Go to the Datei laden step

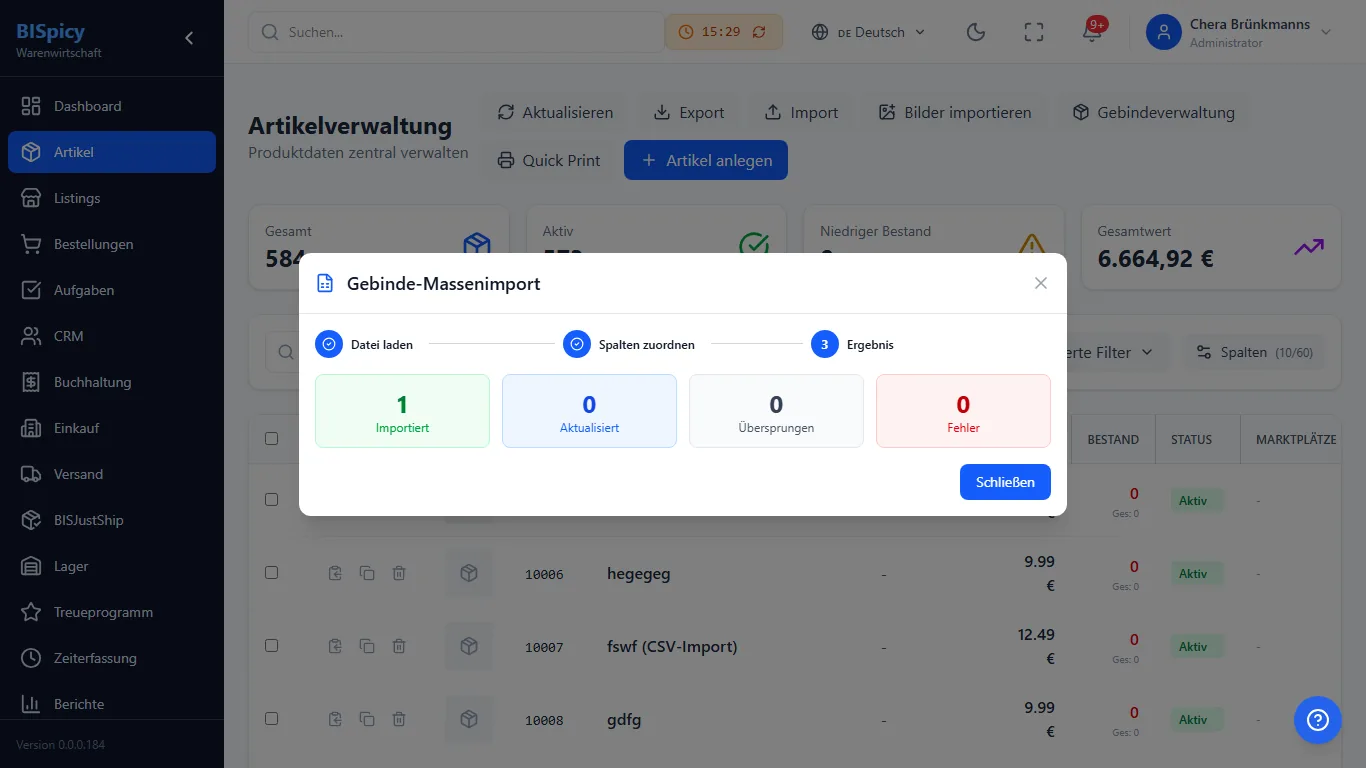[x=364, y=344]
